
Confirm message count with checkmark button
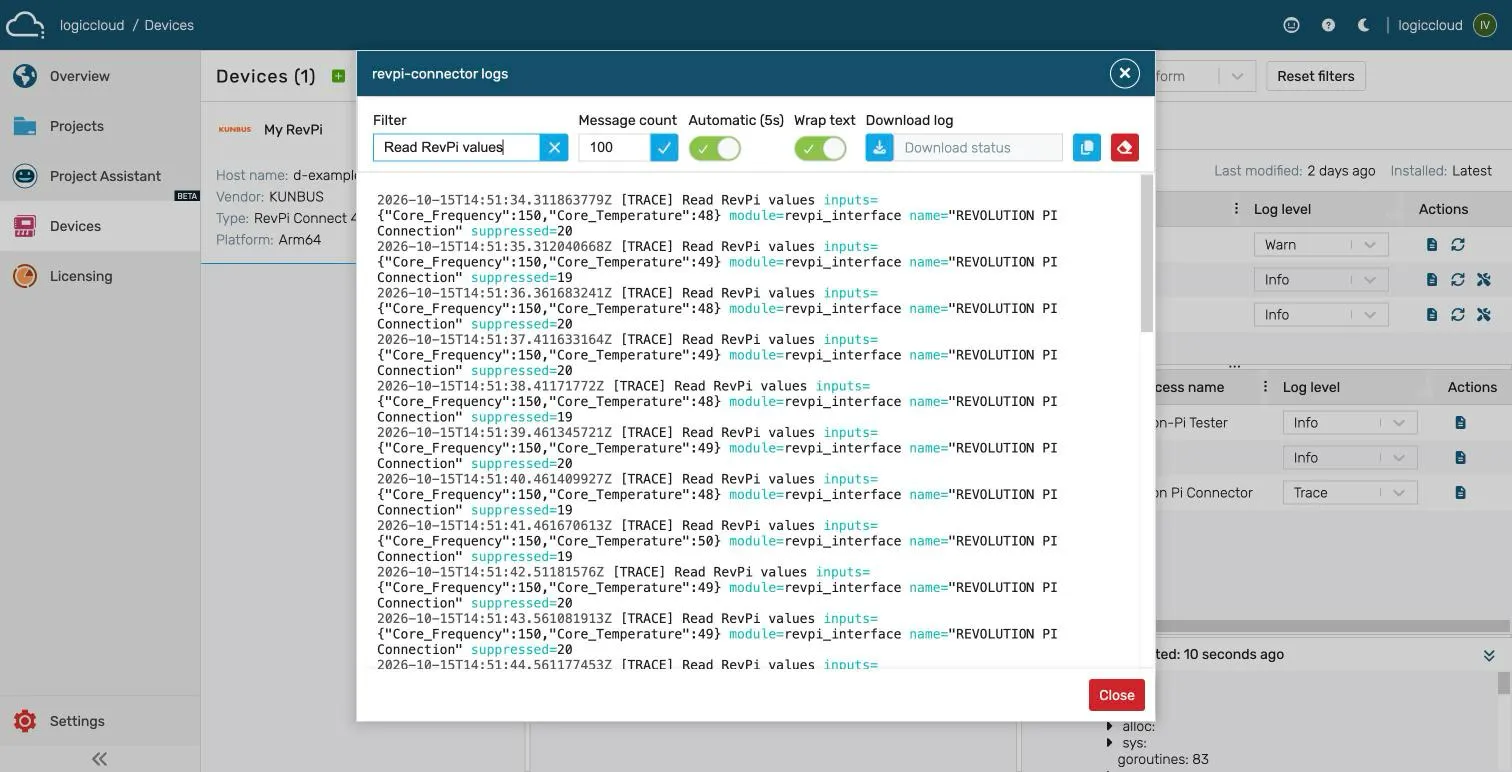pyautogui.click(x=664, y=147)
